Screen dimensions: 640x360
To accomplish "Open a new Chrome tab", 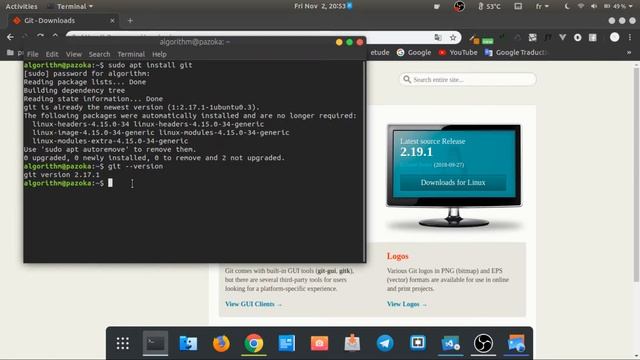I will tap(130, 20).
